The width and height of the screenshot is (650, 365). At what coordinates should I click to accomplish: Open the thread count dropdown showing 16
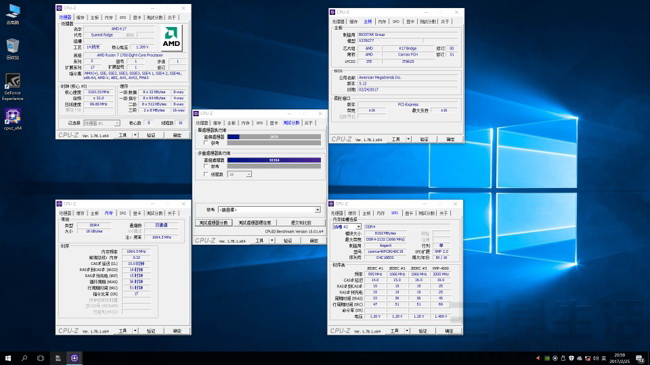point(239,175)
